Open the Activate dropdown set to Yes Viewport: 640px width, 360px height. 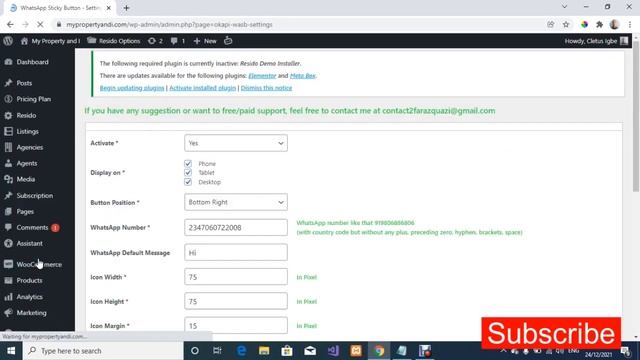click(x=236, y=143)
